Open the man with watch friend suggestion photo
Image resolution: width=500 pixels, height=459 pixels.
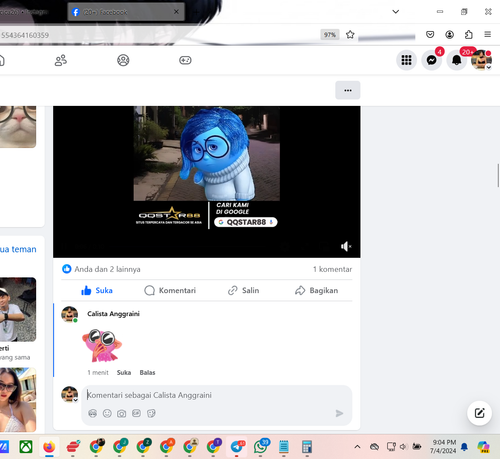[x=18, y=309]
